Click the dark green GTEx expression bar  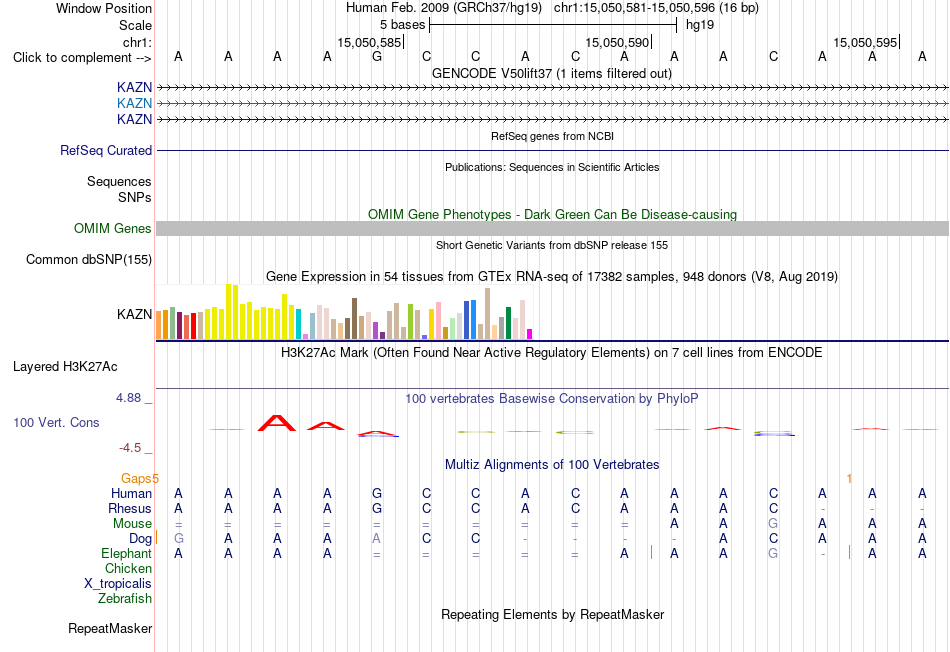pos(508,323)
